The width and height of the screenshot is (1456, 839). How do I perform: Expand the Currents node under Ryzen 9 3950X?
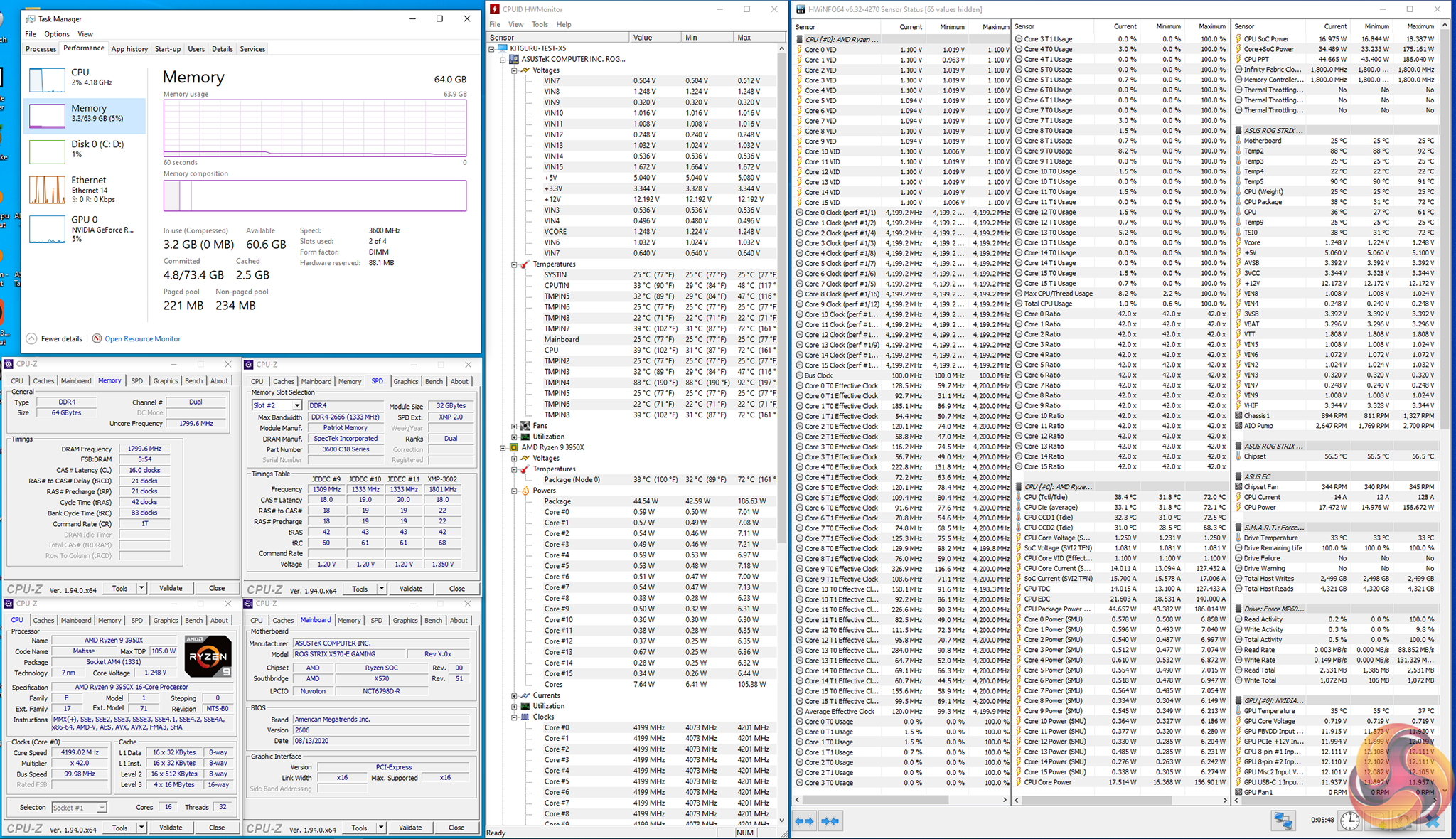[x=514, y=695]
